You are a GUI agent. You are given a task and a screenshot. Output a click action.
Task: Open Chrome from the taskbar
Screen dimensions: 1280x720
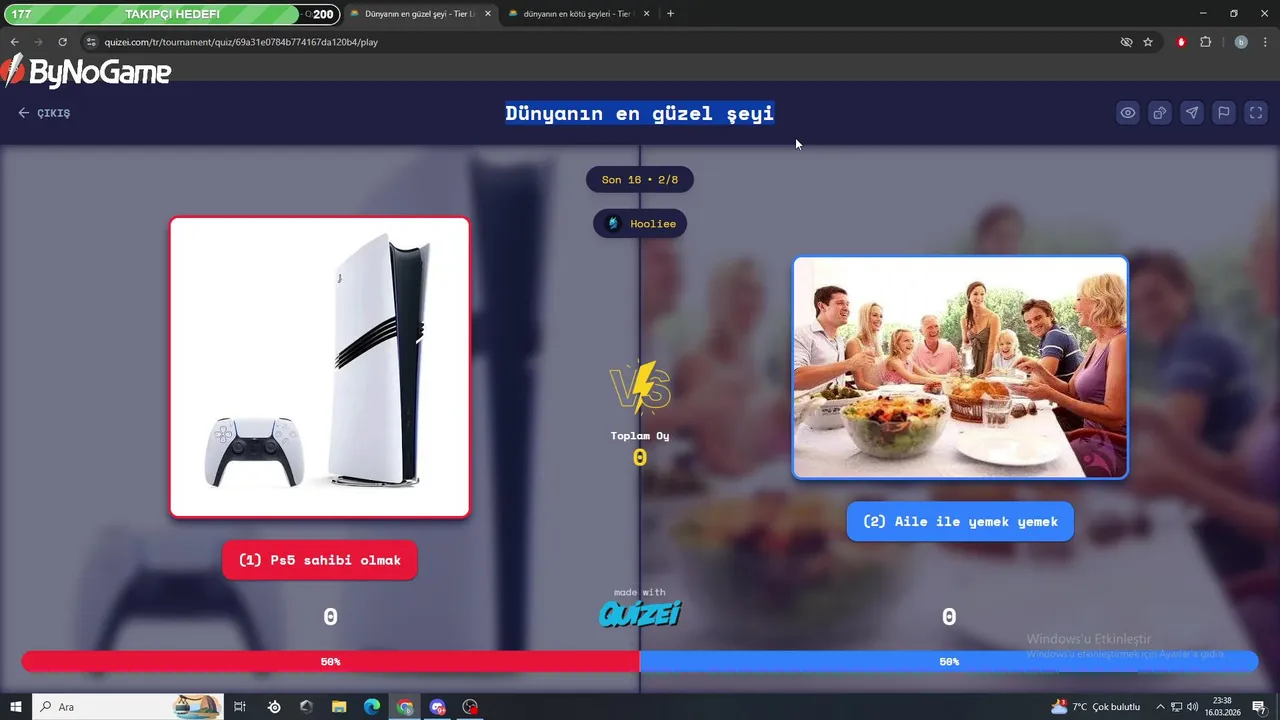(404, 707)
